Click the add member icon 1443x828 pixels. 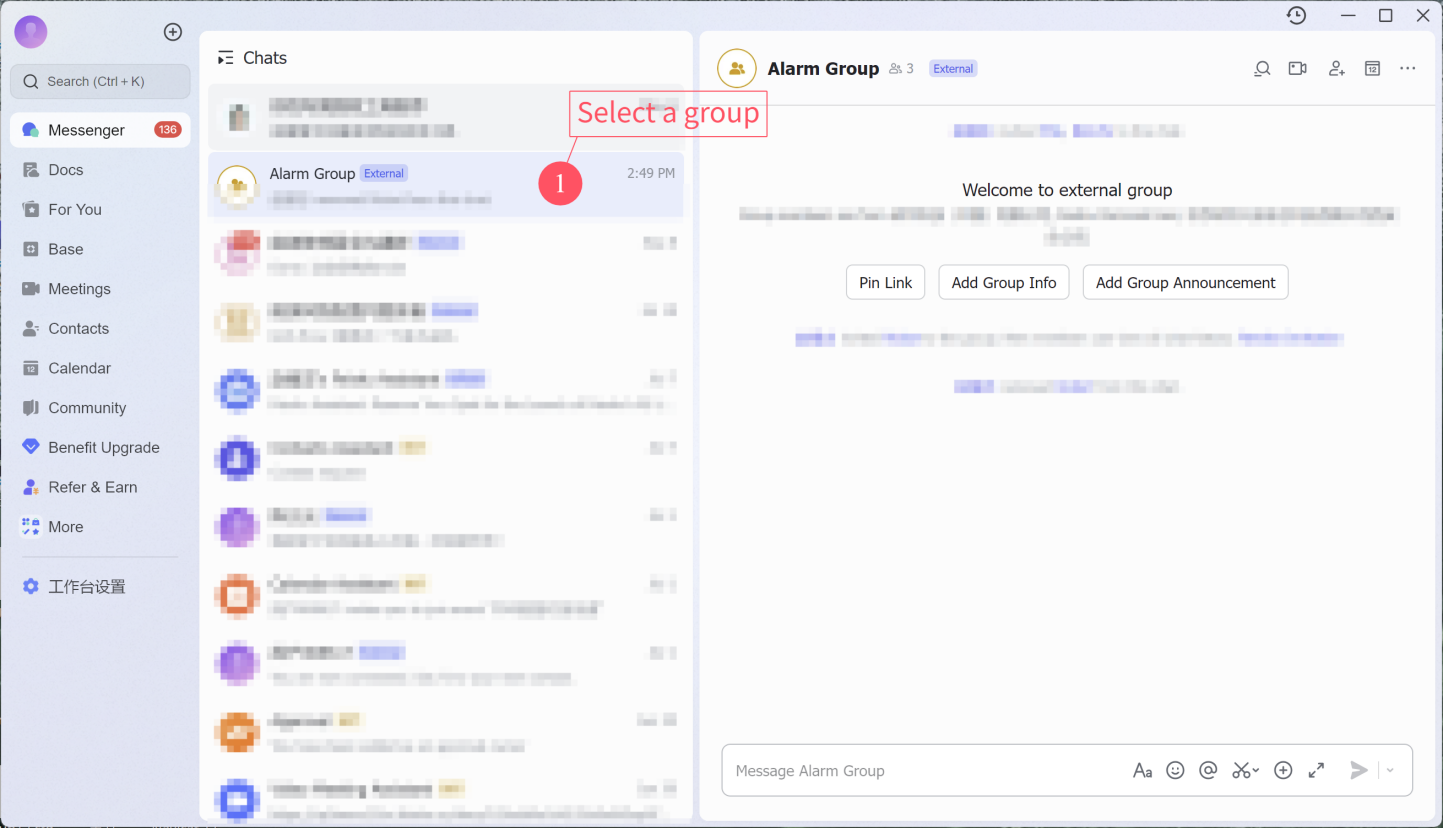click(x=1336, y=69)
